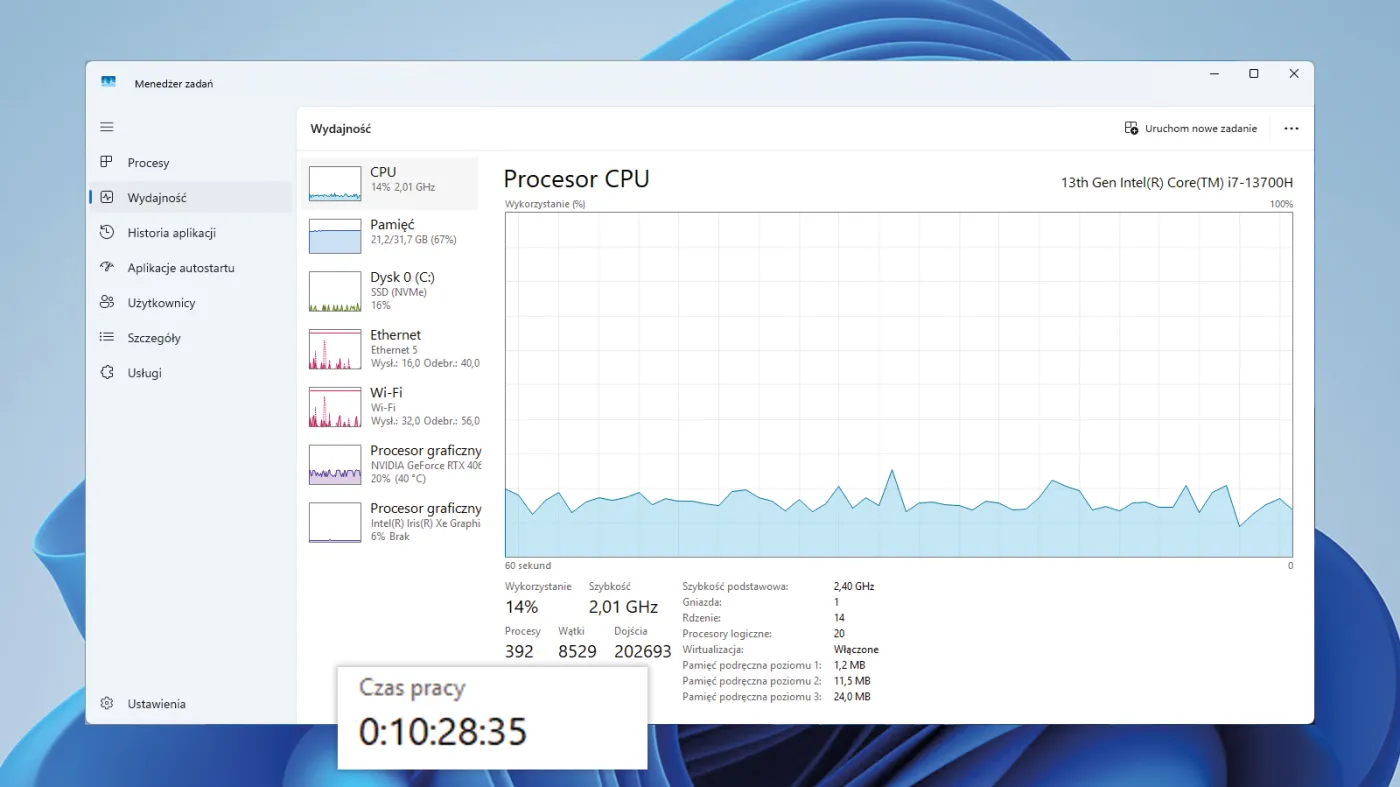Open the three-dot more options menu

click(x=1291, y=128)
